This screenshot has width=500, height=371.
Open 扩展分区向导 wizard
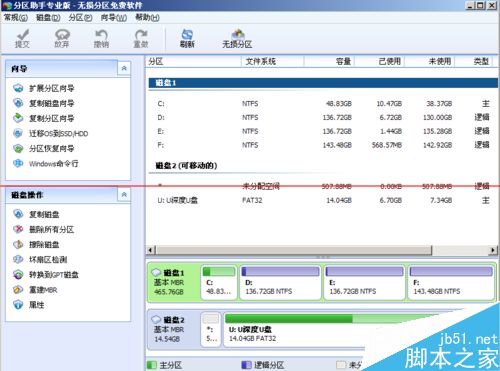point(43,88)
